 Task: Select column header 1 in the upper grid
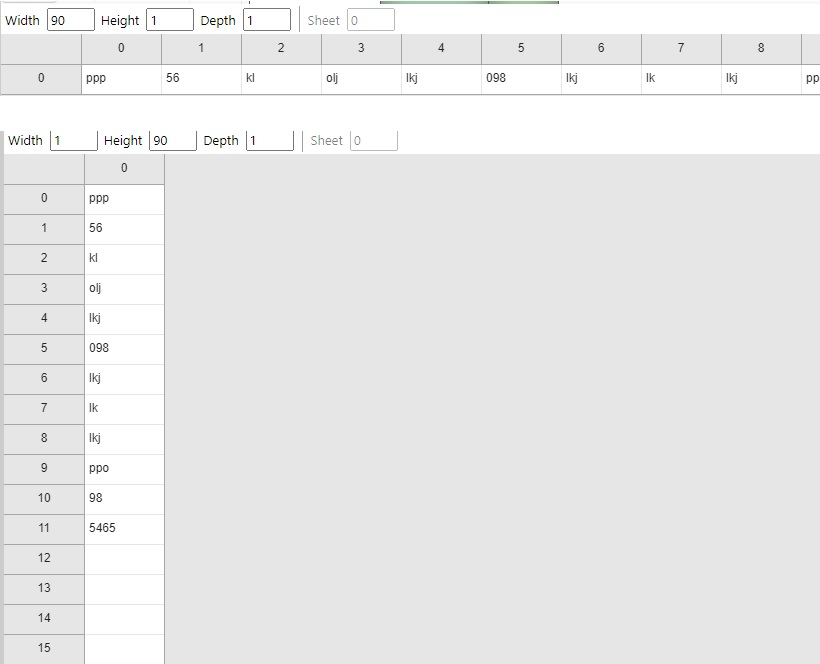[201, 49]
